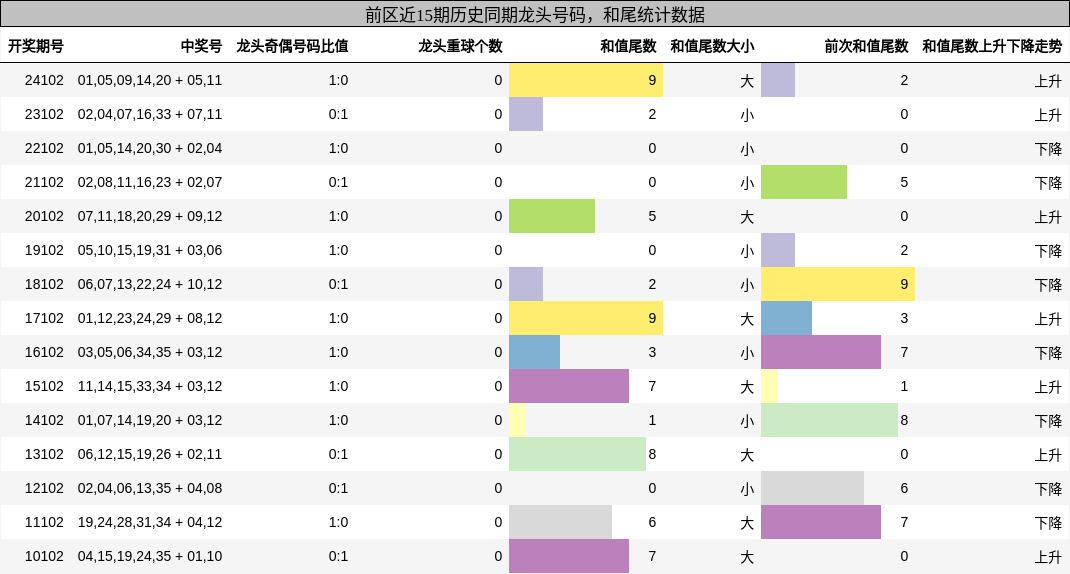This screenshot has height=574, width=1070.
Task: Select period number 15102
Action: 44,386
